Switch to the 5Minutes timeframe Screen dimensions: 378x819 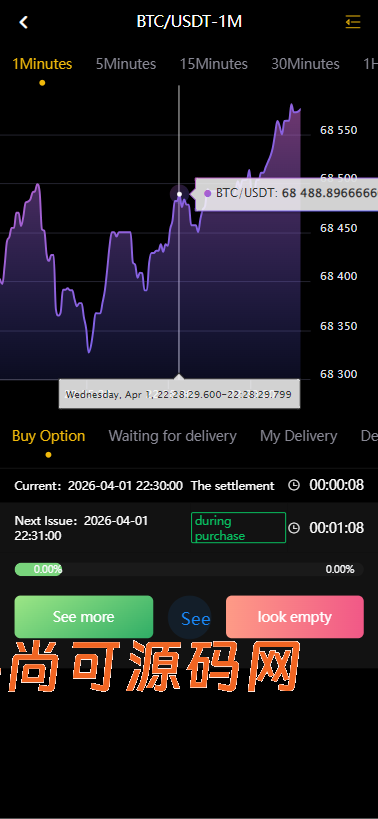pos(126,64)
